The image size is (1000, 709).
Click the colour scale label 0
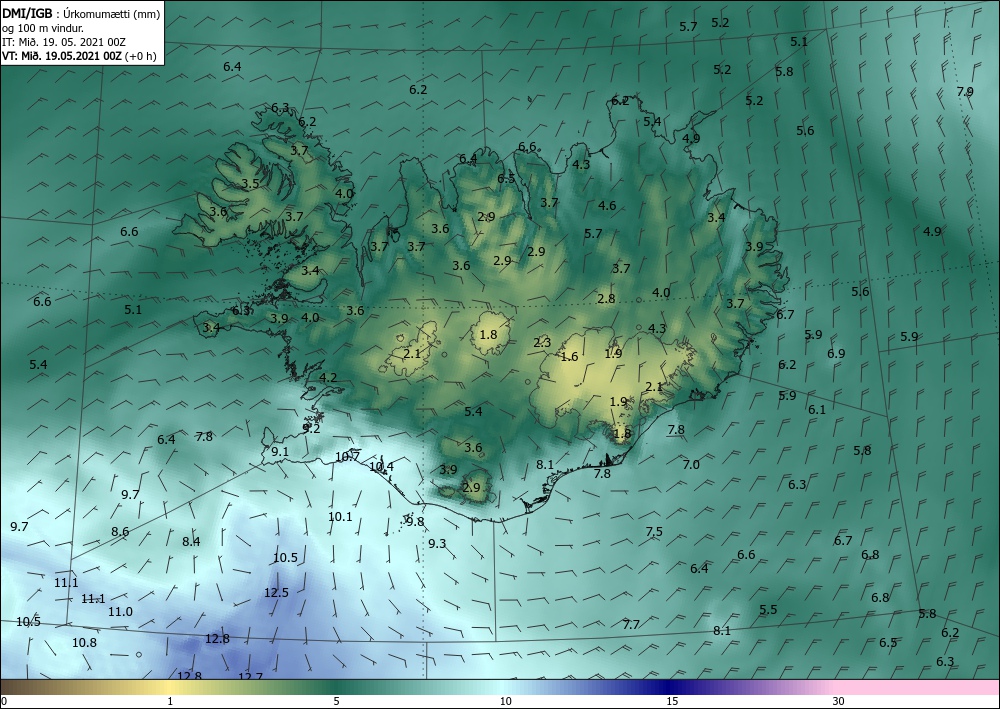pyautogui.click(x=4, y=701)
